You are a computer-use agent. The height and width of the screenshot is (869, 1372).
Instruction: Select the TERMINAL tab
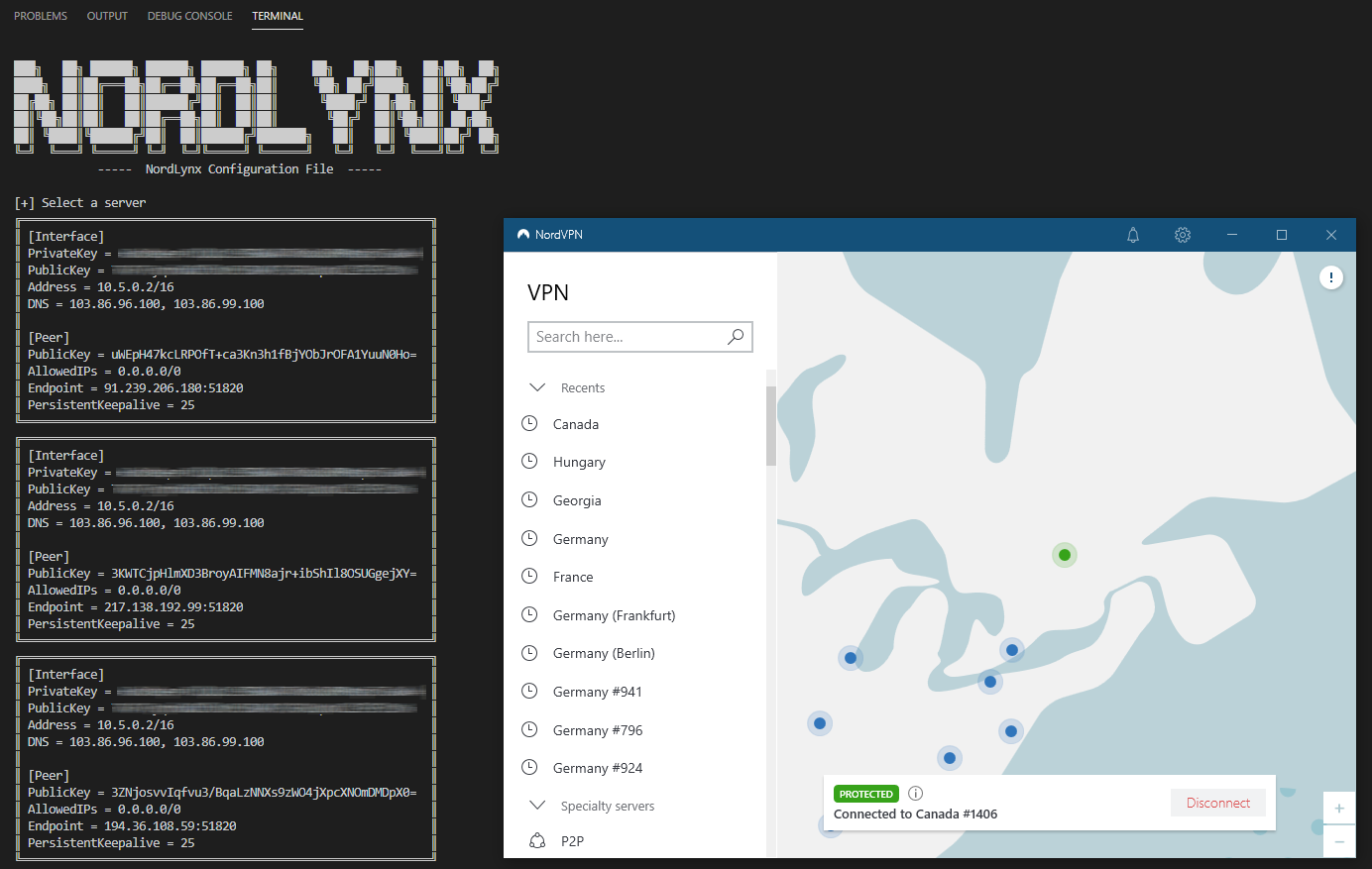point(278,16)
